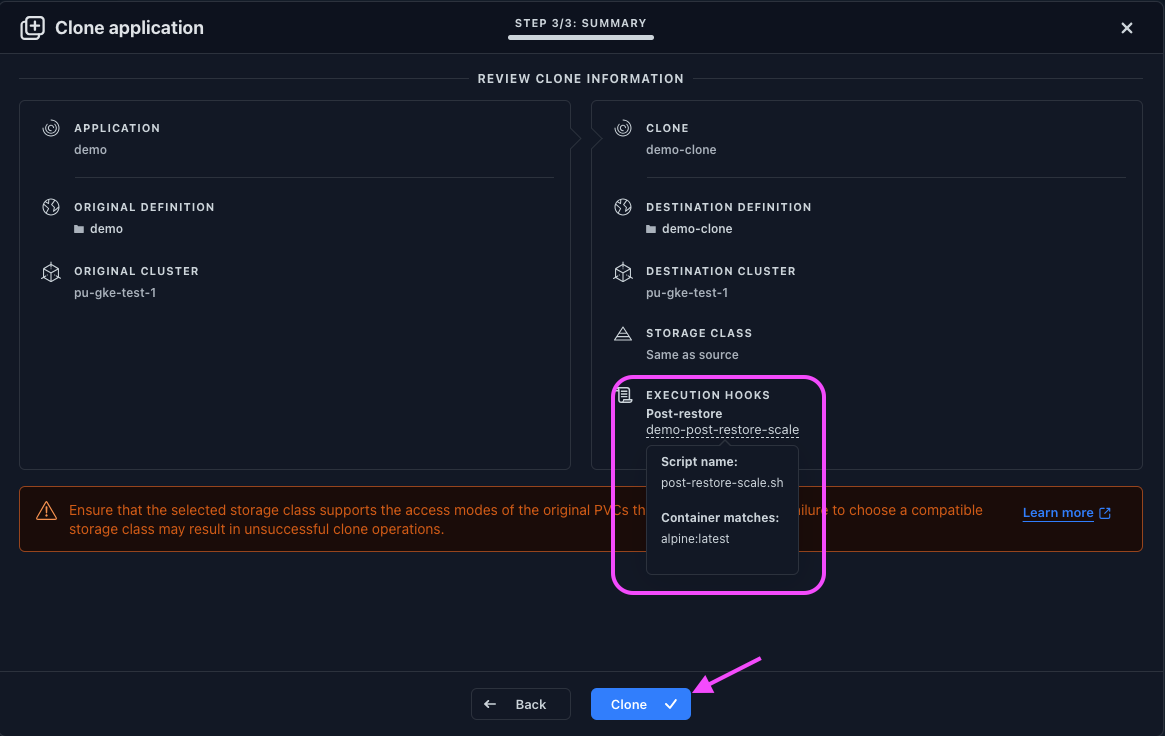Click the Storage Class pyramid icon
The image size is (1165, 736).
point(623,334)
